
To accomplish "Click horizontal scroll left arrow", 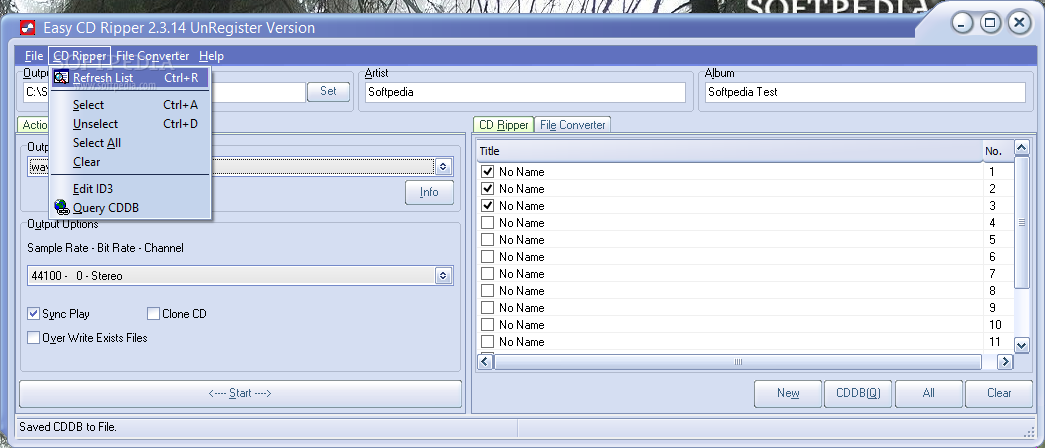I will pos(485,361).
